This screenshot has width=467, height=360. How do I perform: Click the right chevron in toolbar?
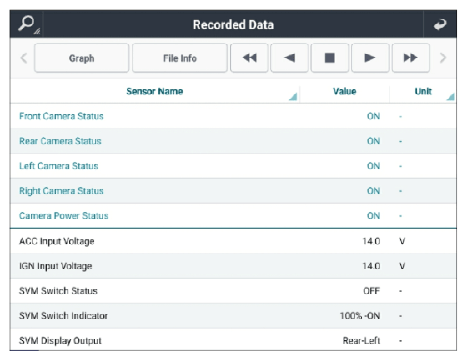click(443, 58)
